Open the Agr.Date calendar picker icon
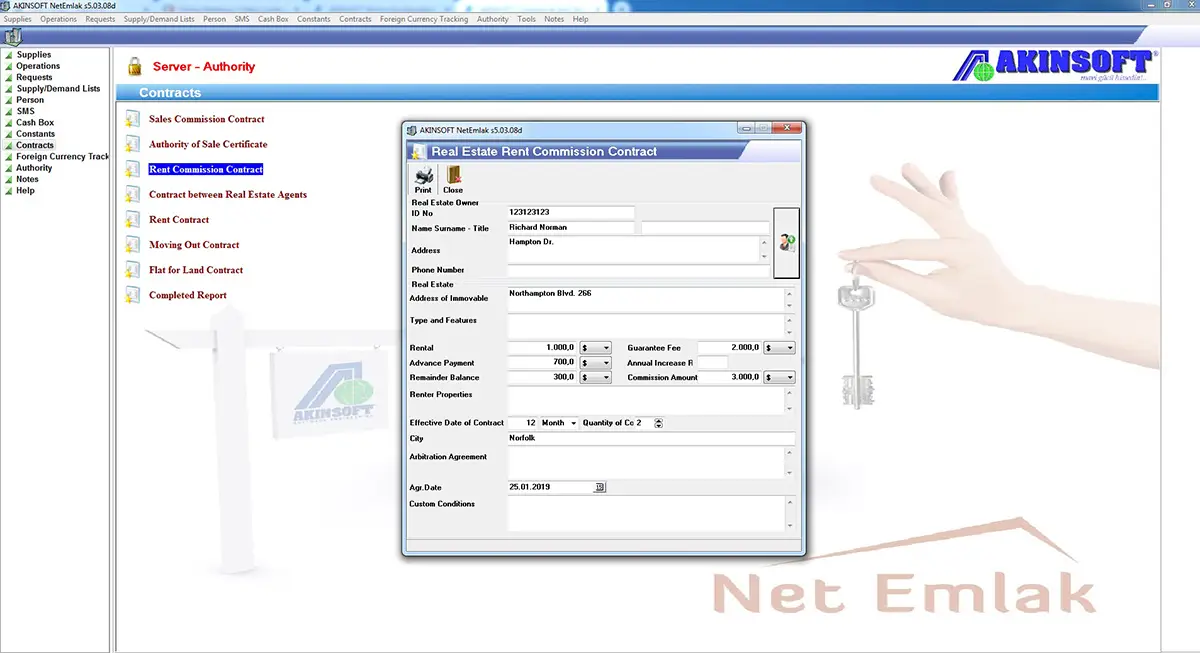 click(x=600, y=487)
